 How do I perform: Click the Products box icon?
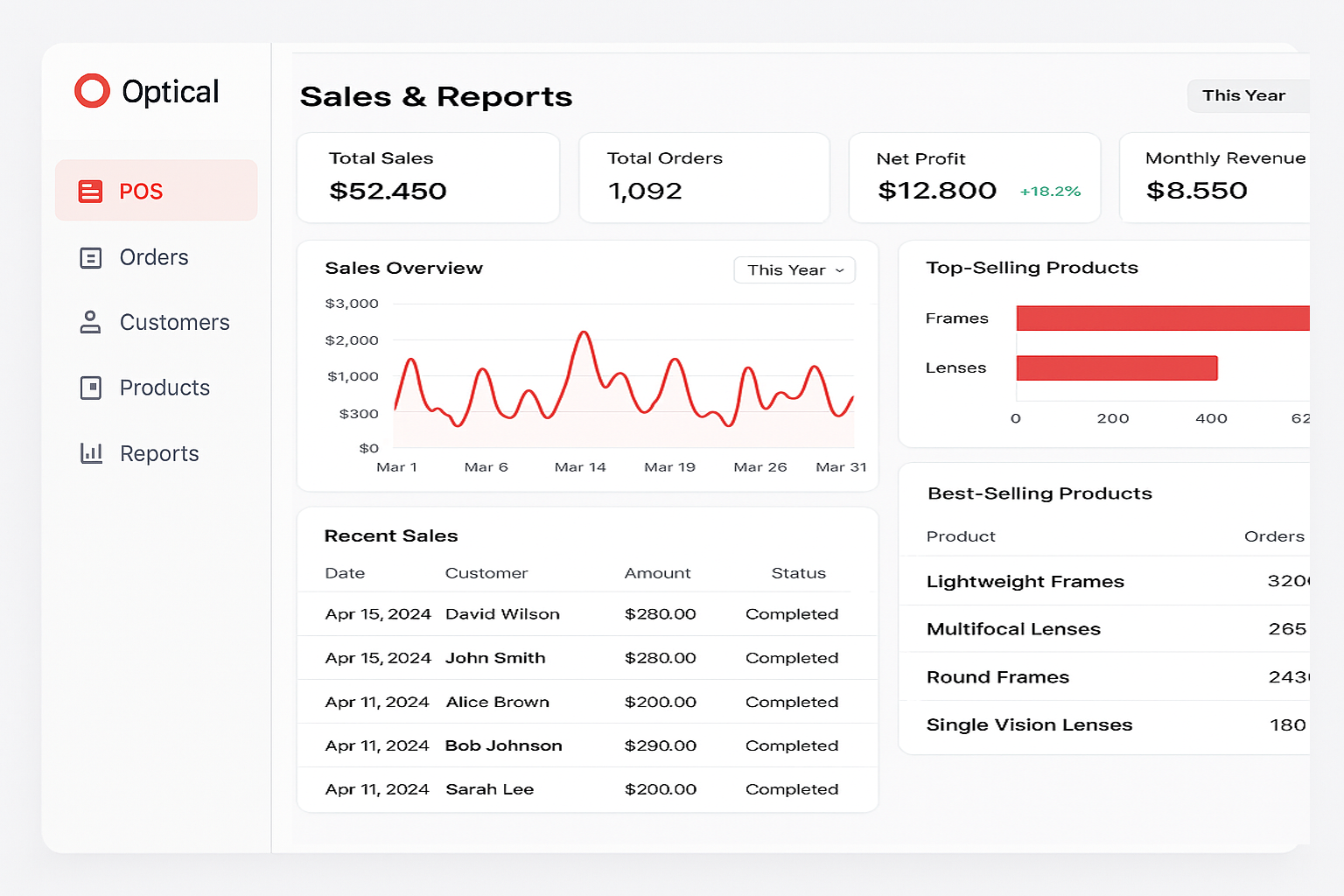click(90, 388)
